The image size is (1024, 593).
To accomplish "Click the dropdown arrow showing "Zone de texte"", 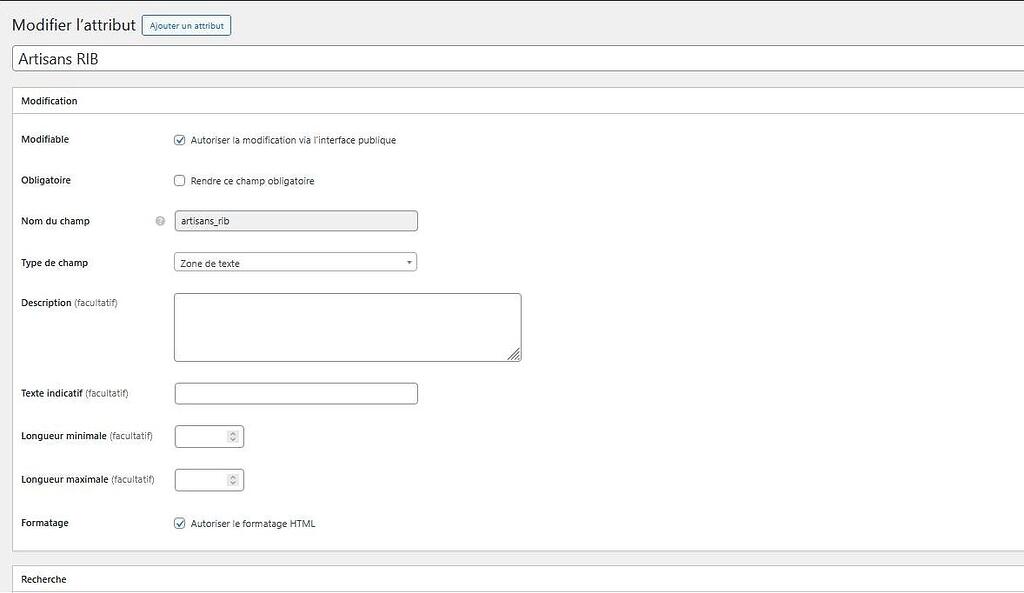I will (x=408, y=261).
